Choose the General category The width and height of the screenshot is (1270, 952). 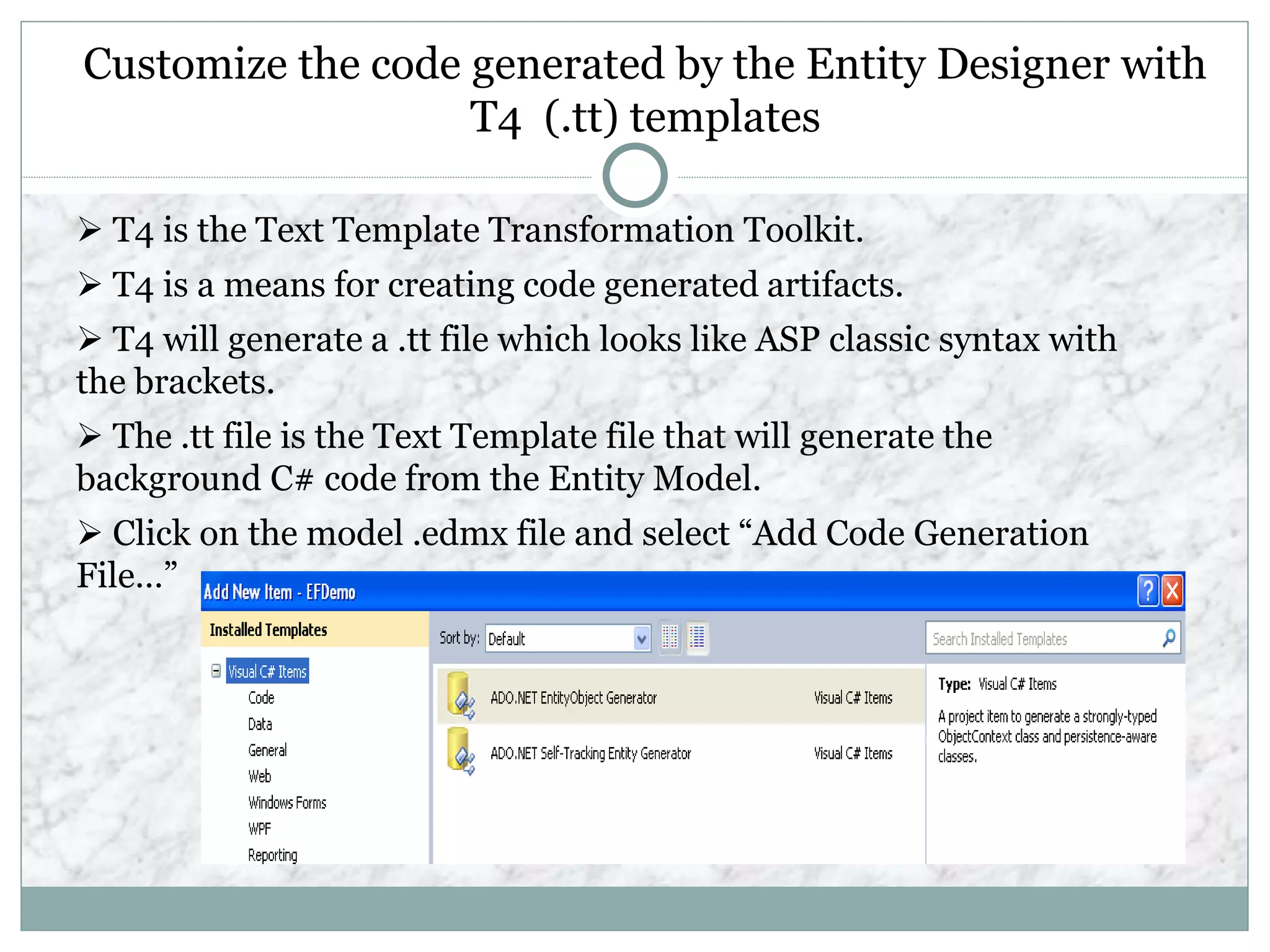pos(267,751)
